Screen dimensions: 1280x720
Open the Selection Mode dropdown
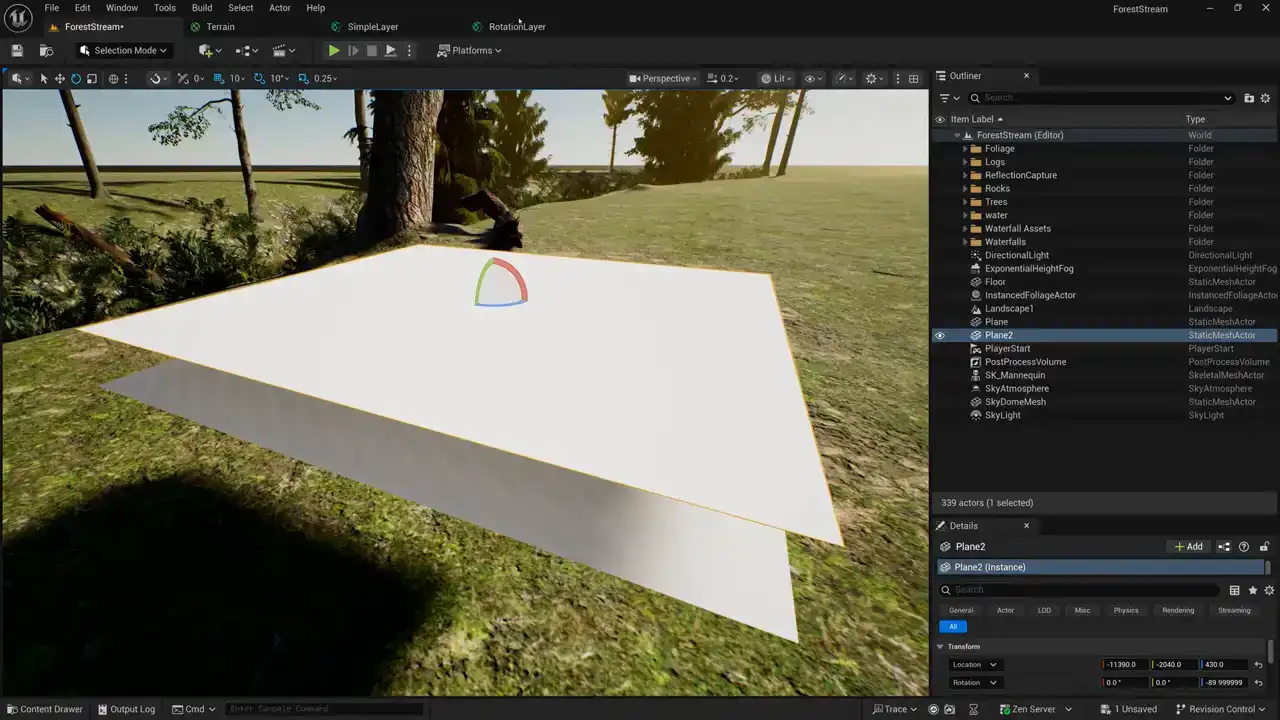point(124,51)
